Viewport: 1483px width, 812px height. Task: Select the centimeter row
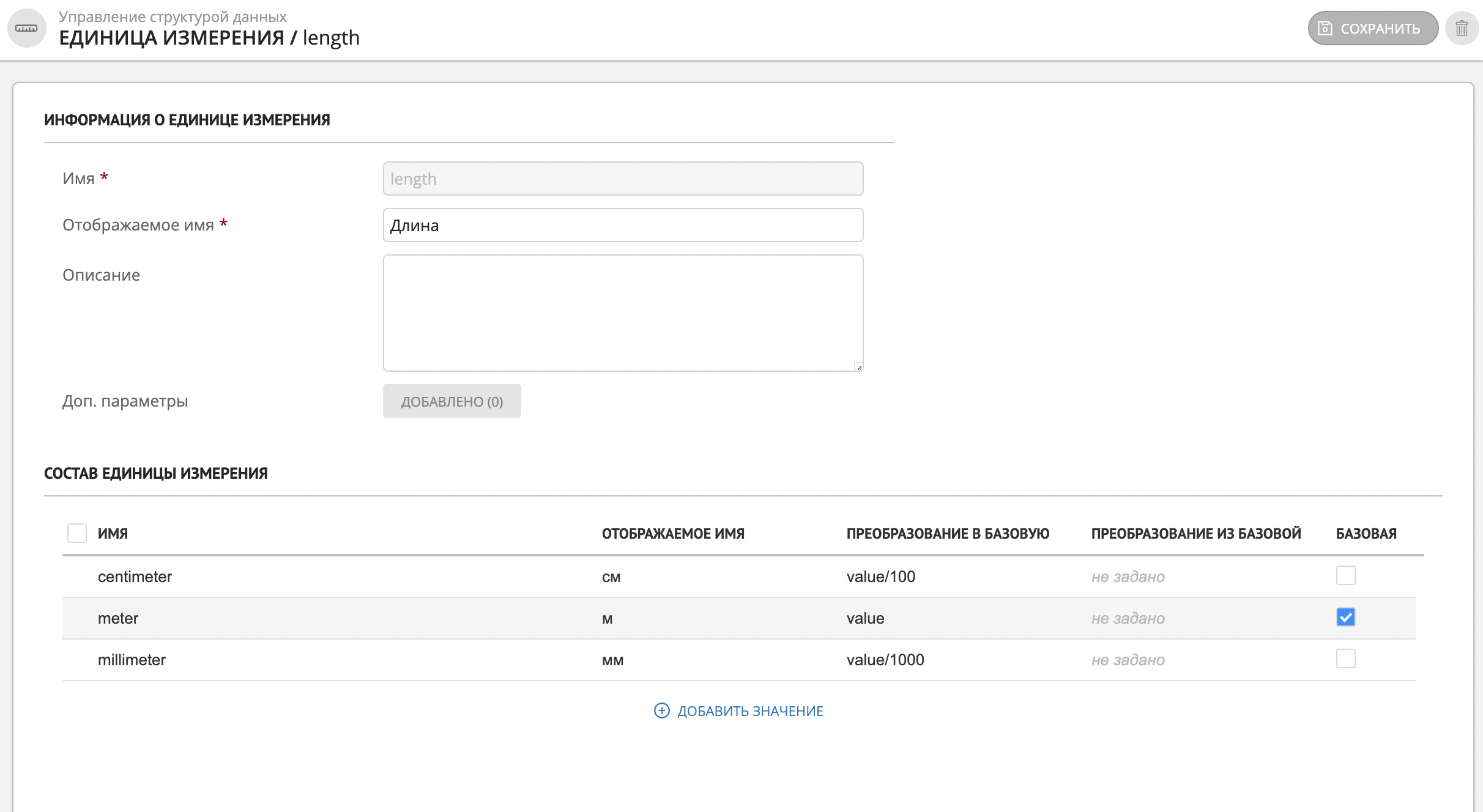135,577
